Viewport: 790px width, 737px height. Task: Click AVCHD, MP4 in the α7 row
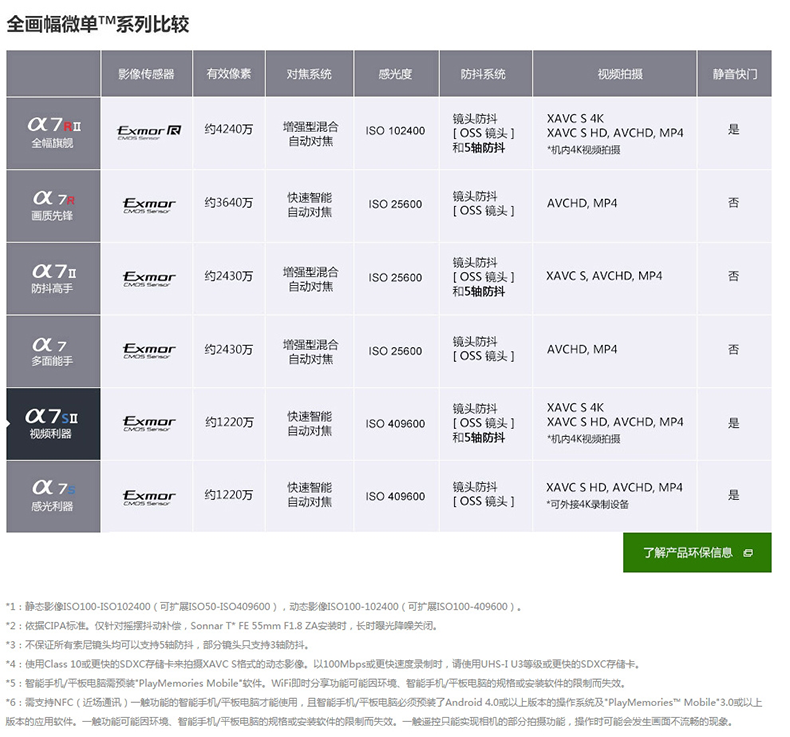tap(582, 349)
